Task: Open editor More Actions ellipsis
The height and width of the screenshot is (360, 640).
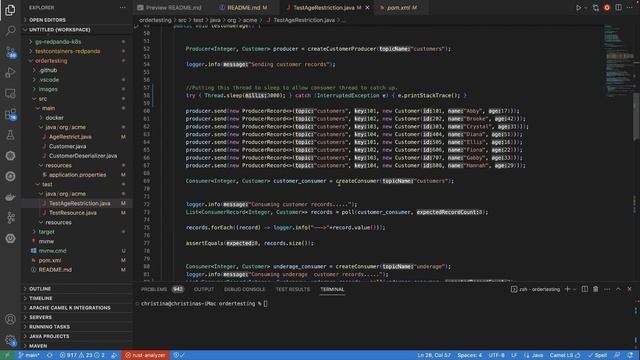Action: tap(630, 8)
